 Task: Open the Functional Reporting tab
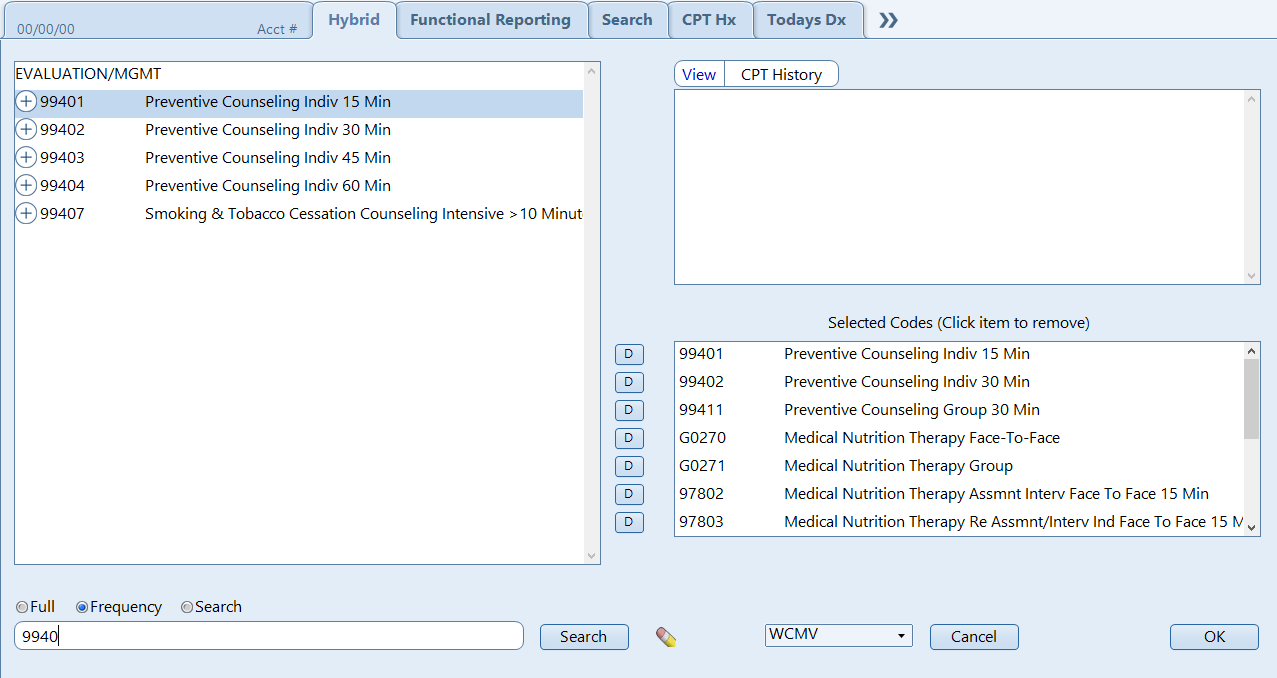pyautogui.click(x=490, y=20)
